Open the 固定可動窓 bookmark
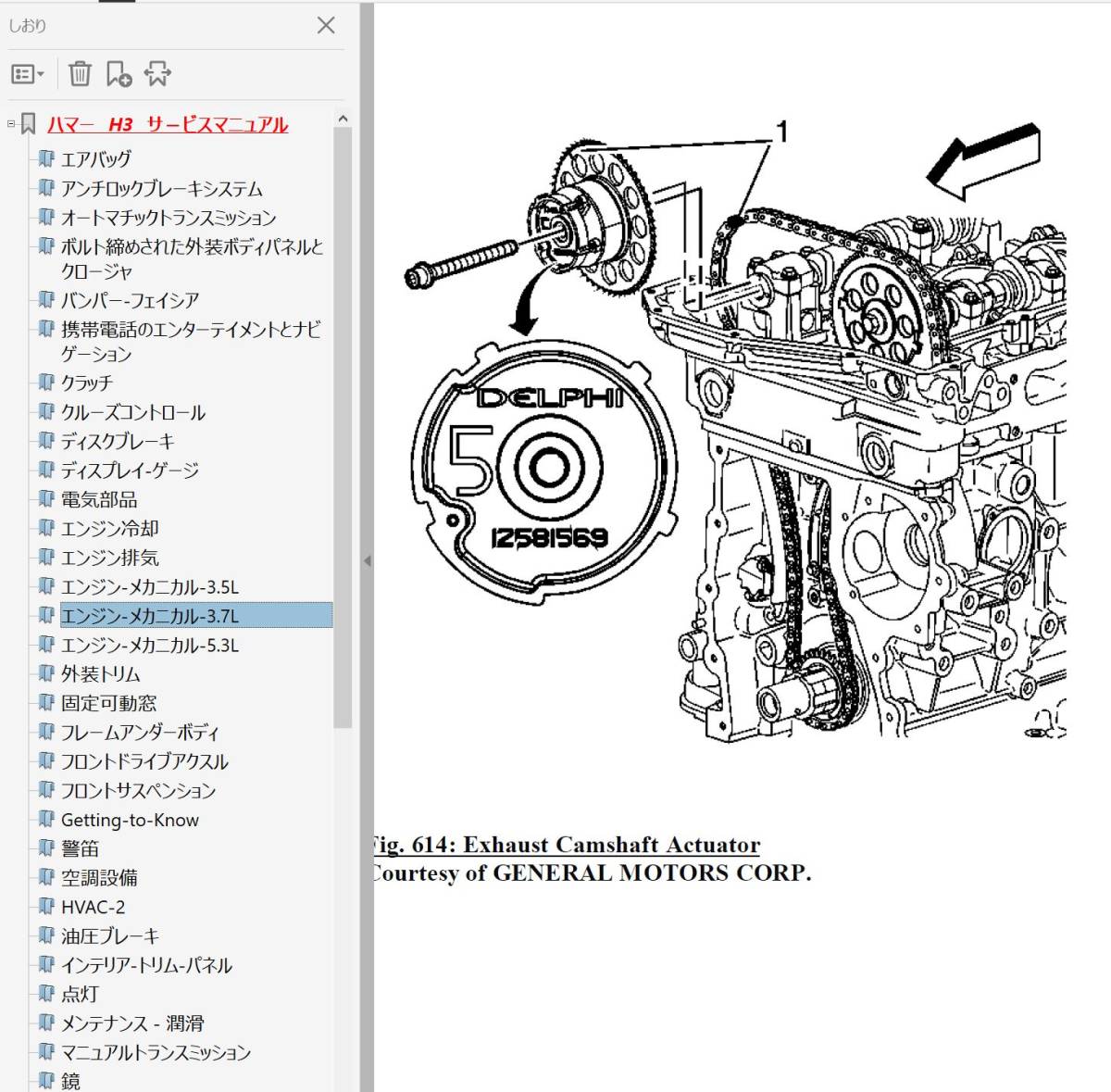The height and width of the screenshot is (1092, 1111). click(109, 703)
